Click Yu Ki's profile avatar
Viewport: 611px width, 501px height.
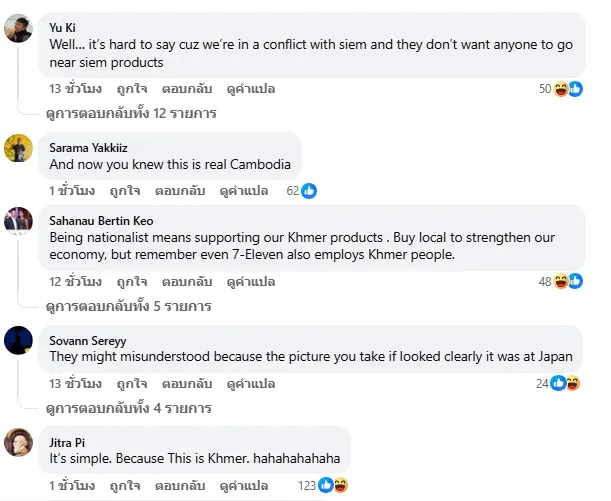pos(18,28)
